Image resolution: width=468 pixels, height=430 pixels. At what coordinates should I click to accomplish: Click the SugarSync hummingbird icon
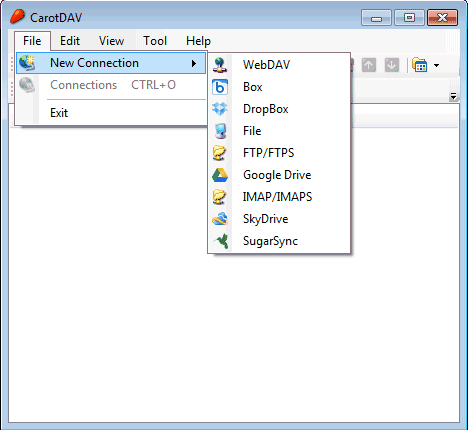tap(221, 241)
